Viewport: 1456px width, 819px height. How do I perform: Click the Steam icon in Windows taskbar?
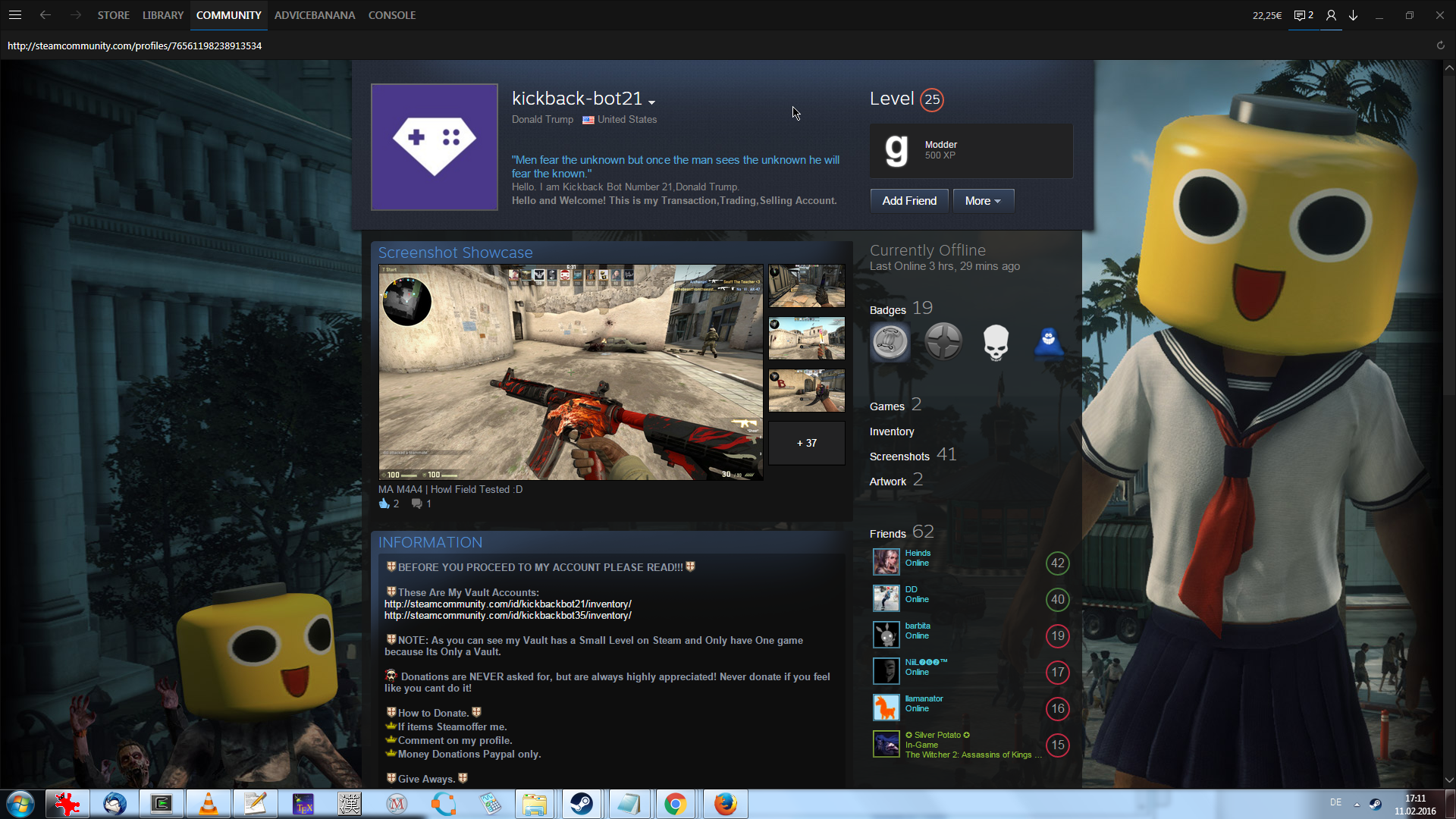582,804
